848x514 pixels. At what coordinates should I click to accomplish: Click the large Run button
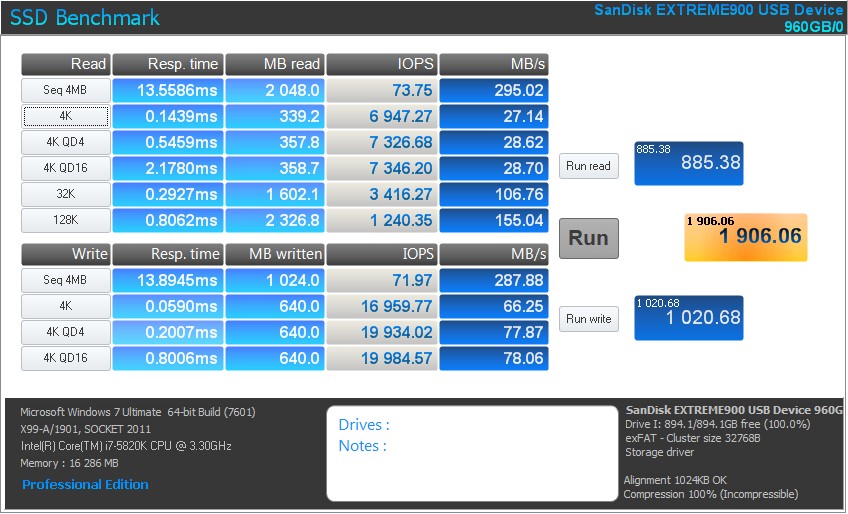[588, 238]
